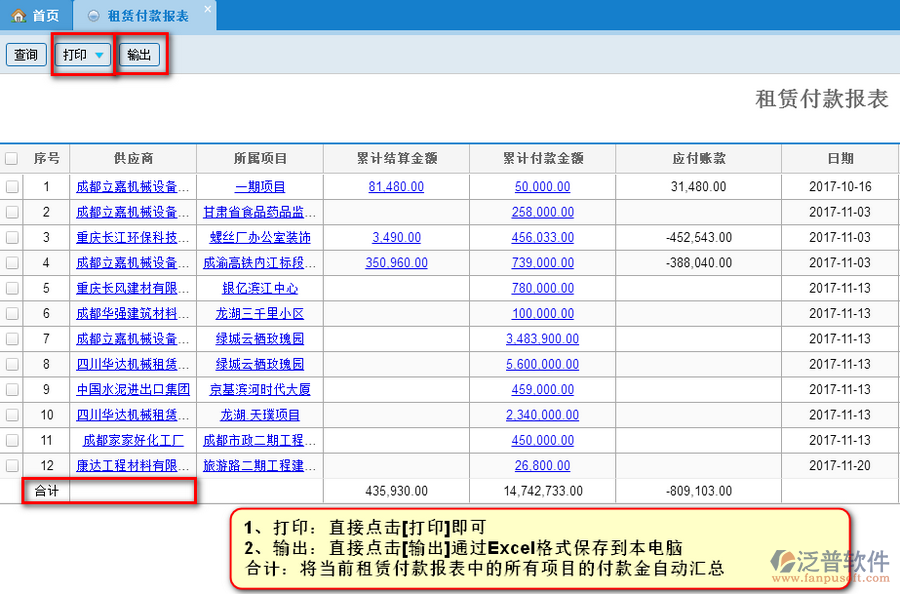Close the 租赁付款报表 tab
The width and height of the screenshot is (900, 594).
click(x=207, y=10)
